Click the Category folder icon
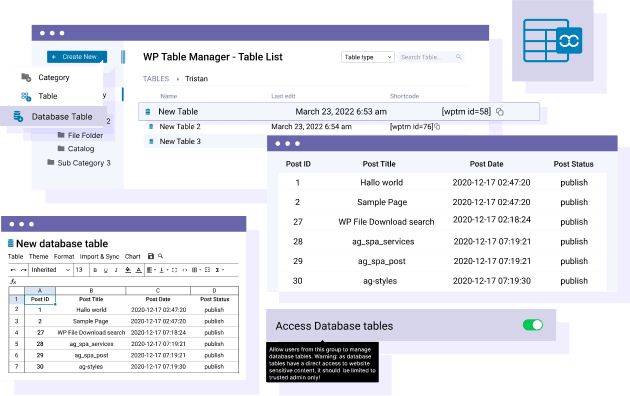 tap(26, 77)
